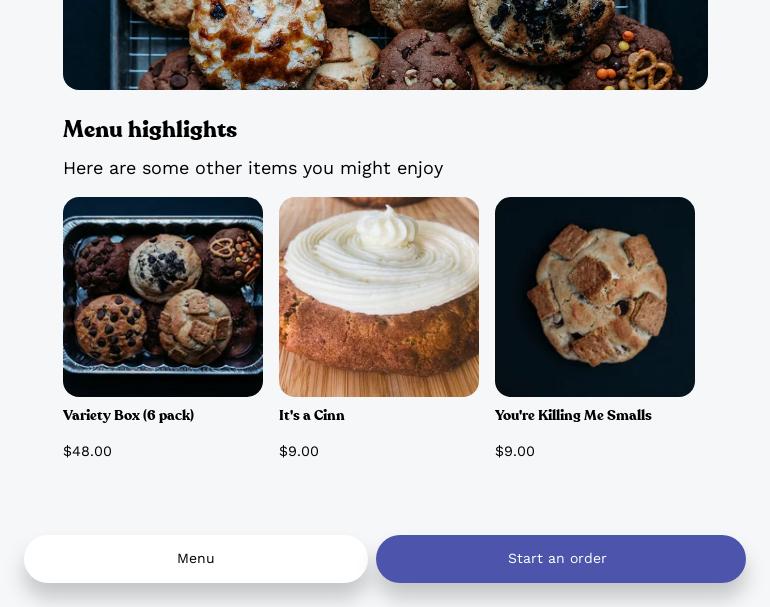Viewport: 770px width, 607px height.
Task: Click the $48.00 price label
Action: pyautogui.click(x=87, y=451)
